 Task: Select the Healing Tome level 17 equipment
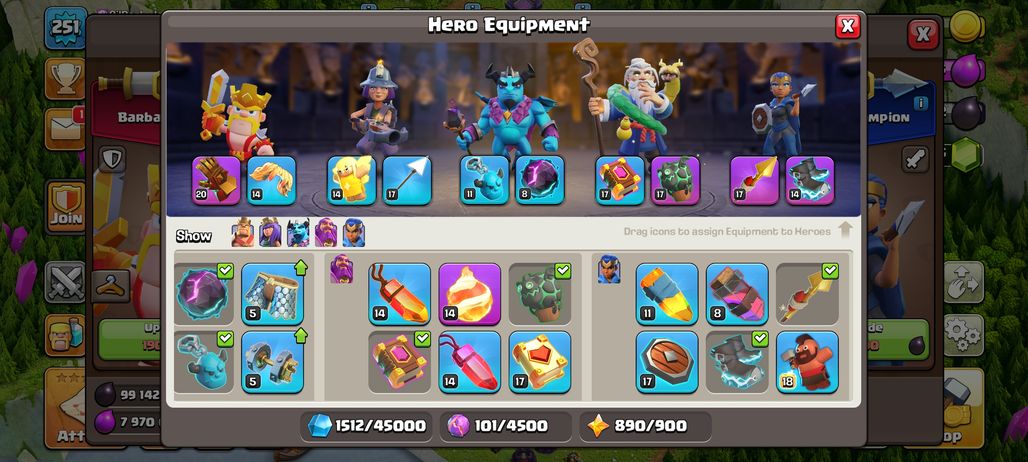pos(540,362)
